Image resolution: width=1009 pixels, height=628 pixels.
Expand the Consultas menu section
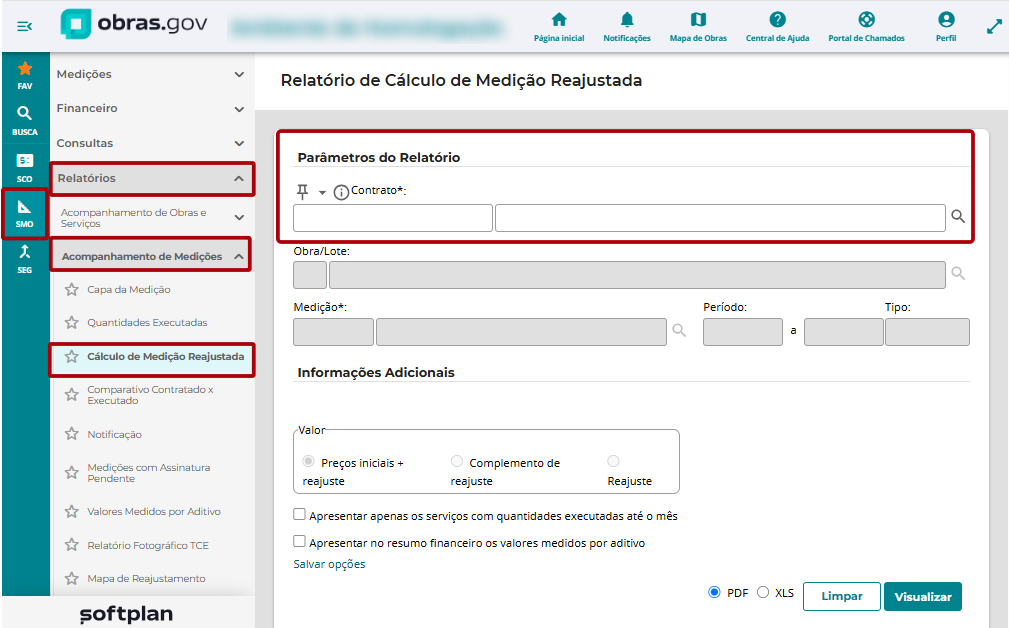tap(152, 143)
